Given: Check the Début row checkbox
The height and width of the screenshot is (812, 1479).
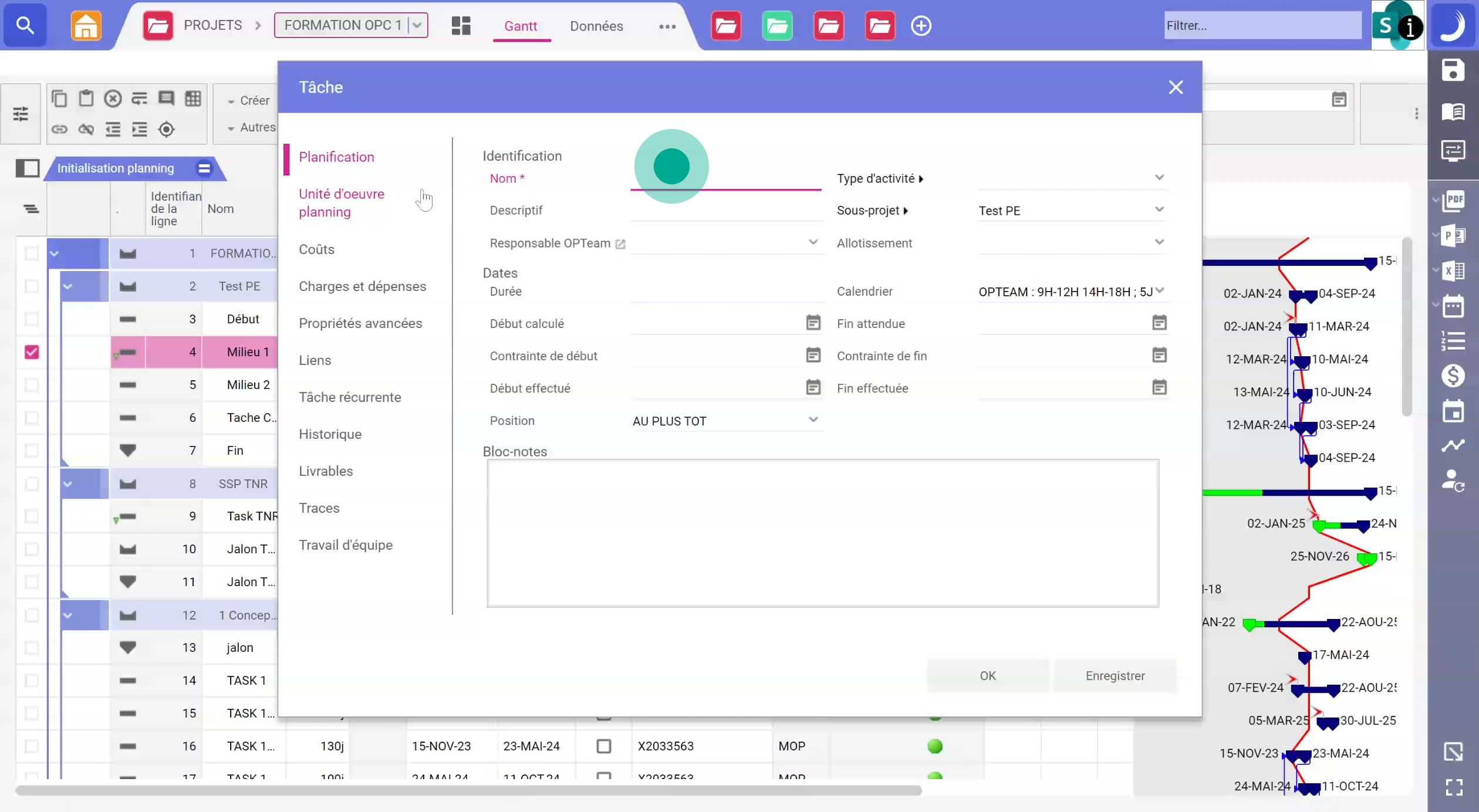Looking at the screenshot, I should (x=32, y=319).
